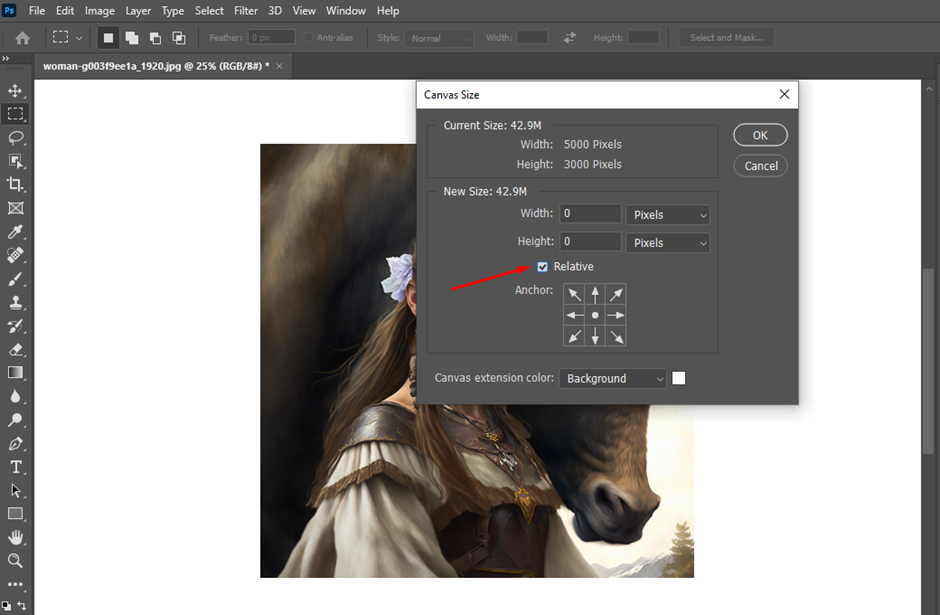The image size is (940, 615).
Task: Select the Eraser tool
Action: pyautogui.click(x=15, y=349)
